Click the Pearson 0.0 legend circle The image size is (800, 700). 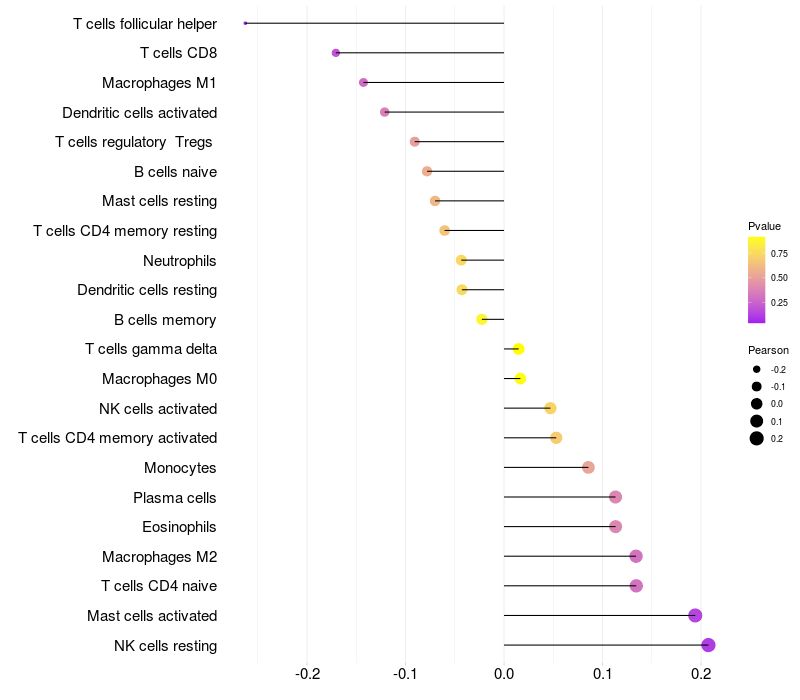756,404
